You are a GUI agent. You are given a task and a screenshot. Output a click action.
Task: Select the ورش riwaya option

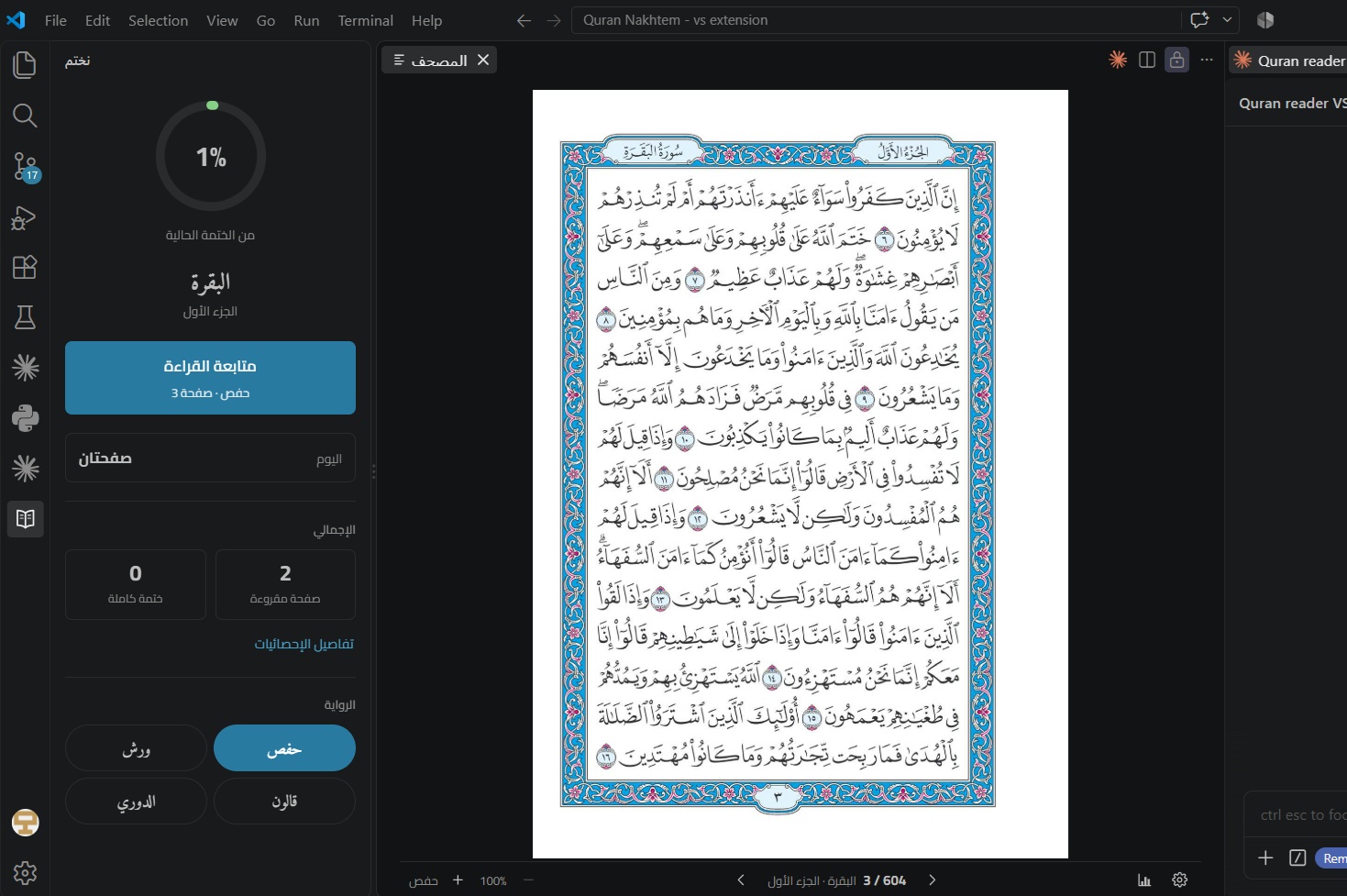click(x=136, y=748)
